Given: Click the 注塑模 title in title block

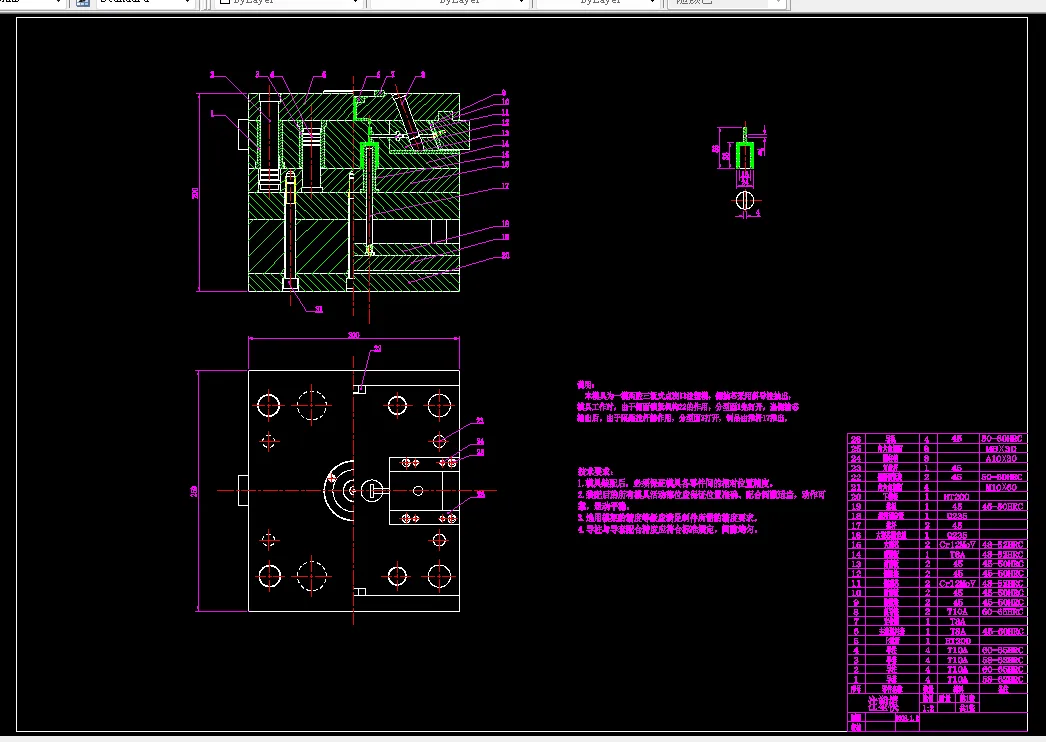Looking at the screenshot, I should click(x=883, y=703).
